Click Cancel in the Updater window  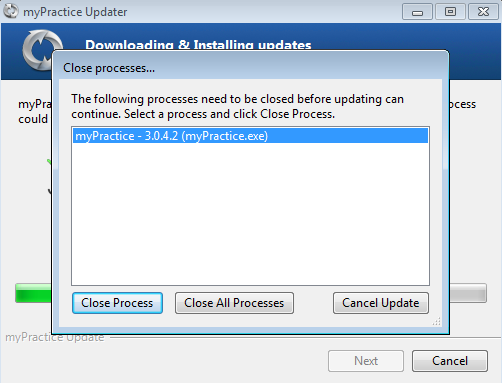pyautogui.click(x=450, y=361)
